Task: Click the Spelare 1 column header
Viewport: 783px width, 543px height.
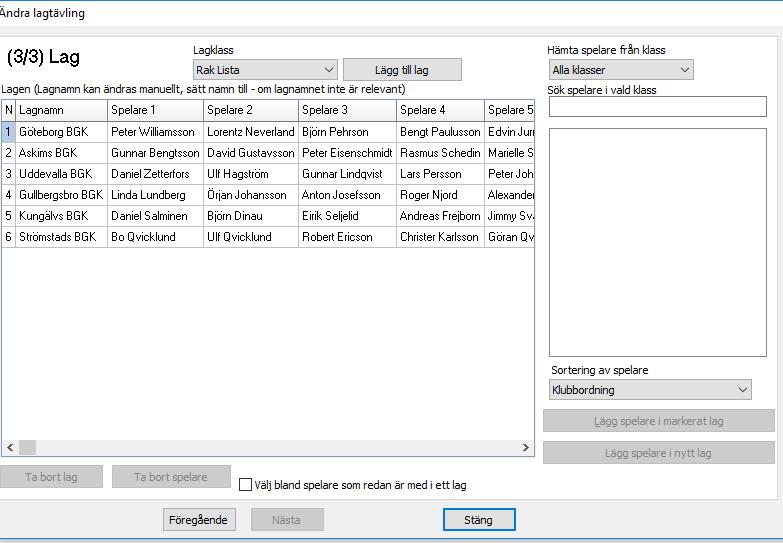Action: (x=155, y=110)
